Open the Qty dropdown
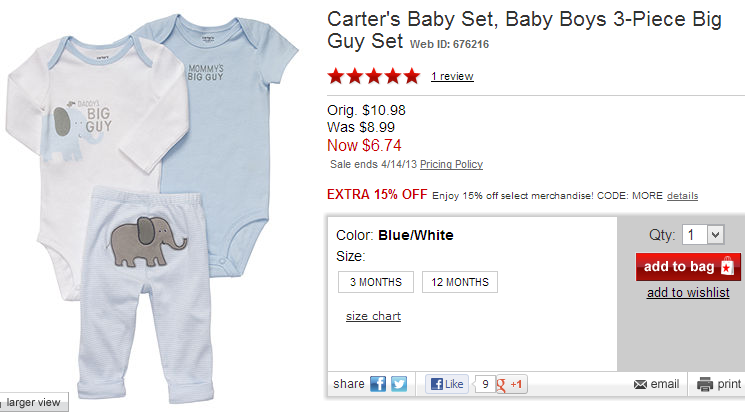 [702, 234]
